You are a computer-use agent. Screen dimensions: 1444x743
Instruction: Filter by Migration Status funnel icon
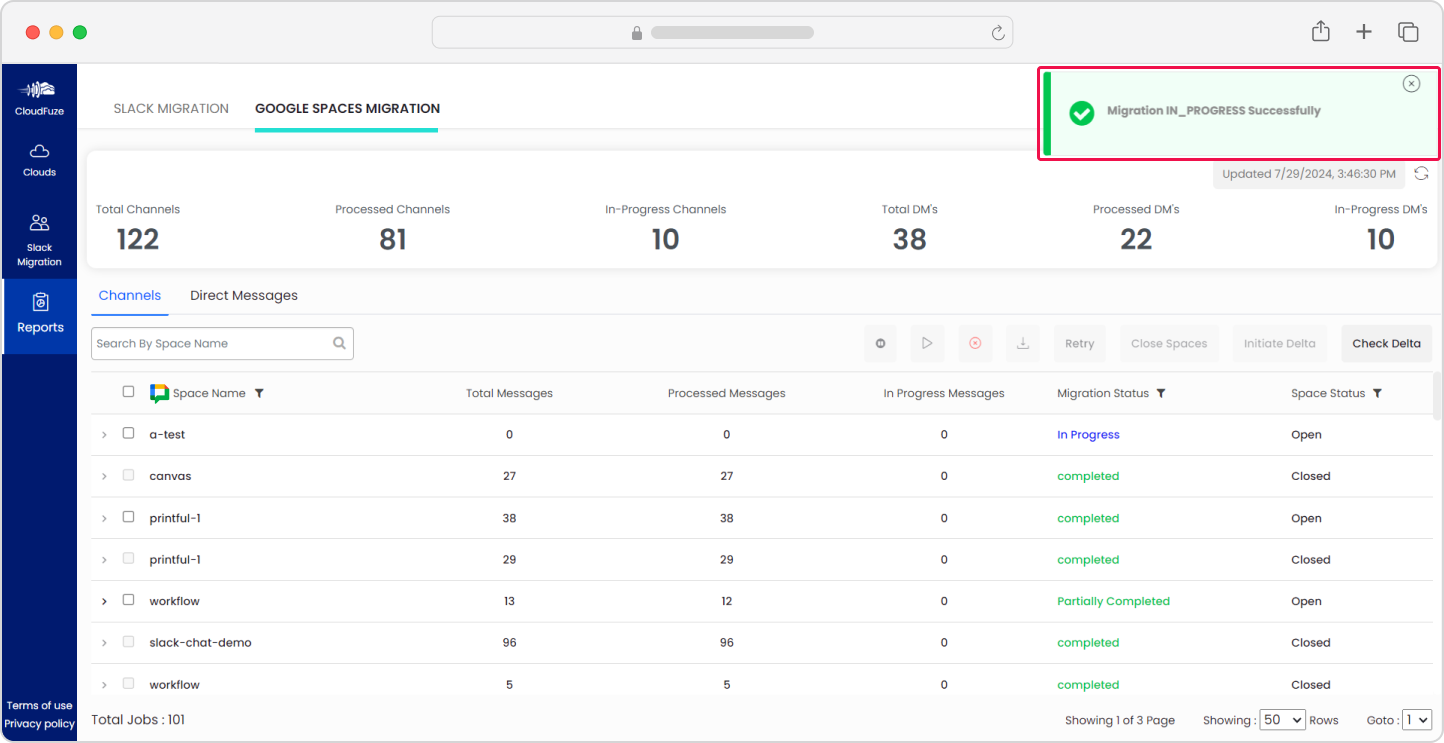[1161, 394]
